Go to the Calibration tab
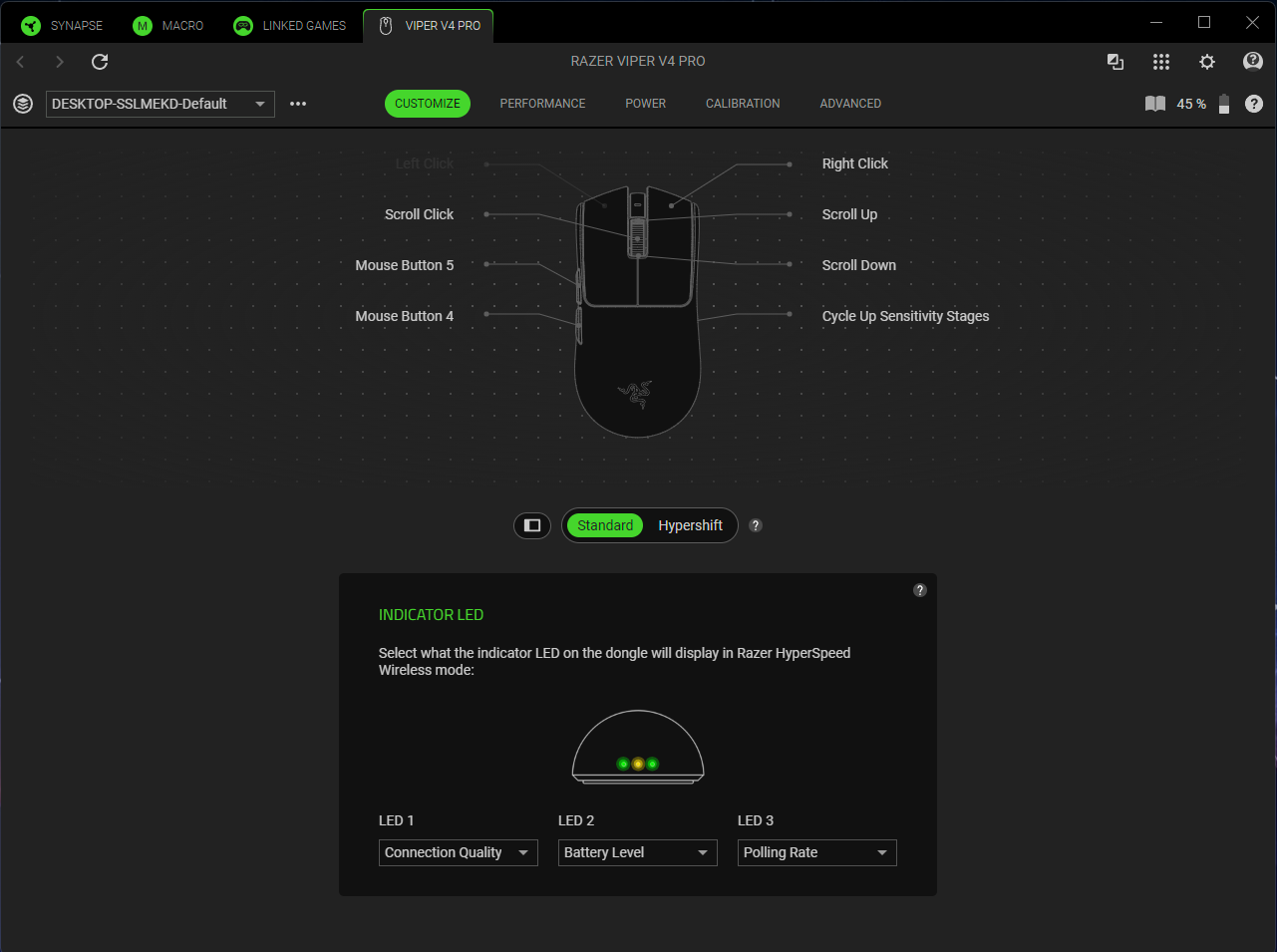 (743, 104)
